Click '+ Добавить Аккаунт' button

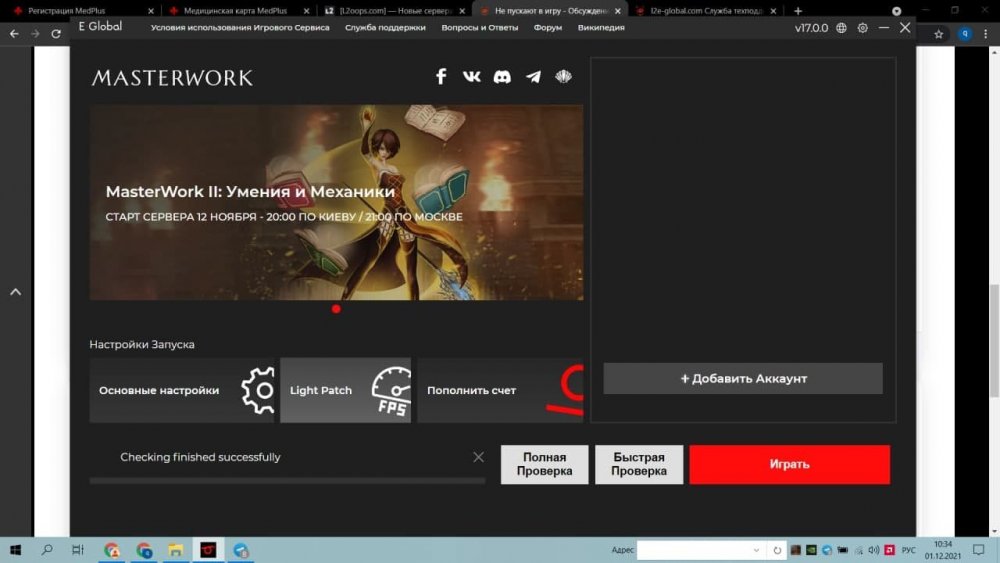click(x=743, y=379)
